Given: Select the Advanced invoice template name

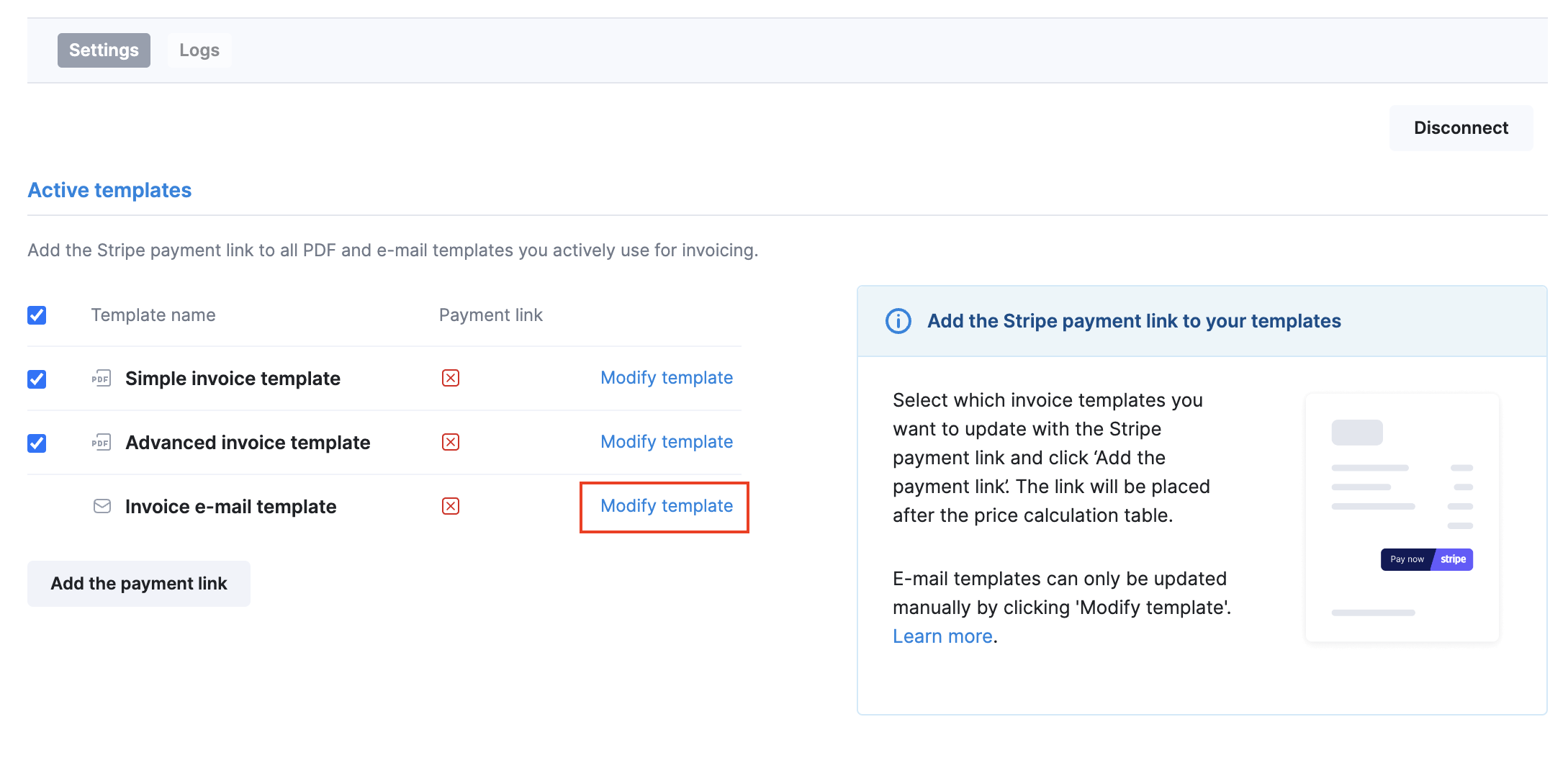Looking at the screenshot, I should click(x=248, y=443).
